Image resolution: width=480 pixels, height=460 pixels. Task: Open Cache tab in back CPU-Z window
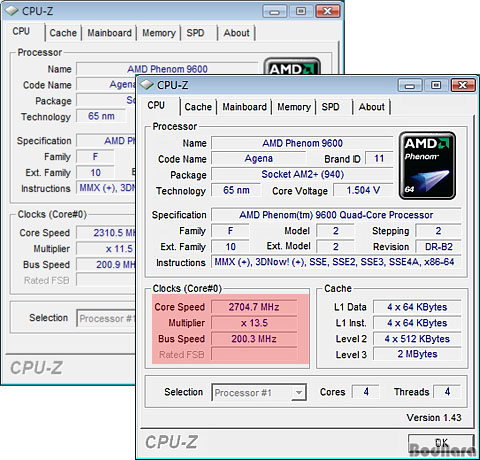[x=63, y=33]
